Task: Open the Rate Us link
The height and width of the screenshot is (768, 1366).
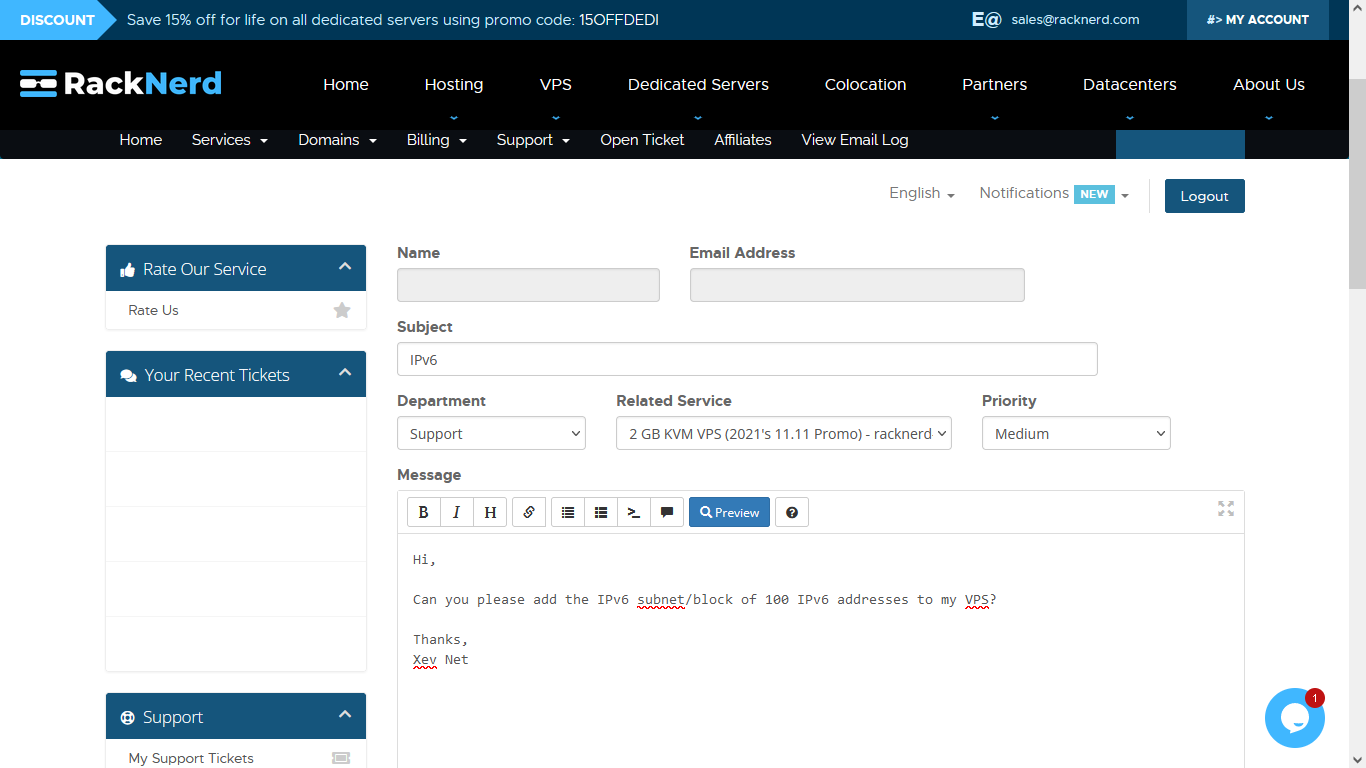Action: pos(154,310)
